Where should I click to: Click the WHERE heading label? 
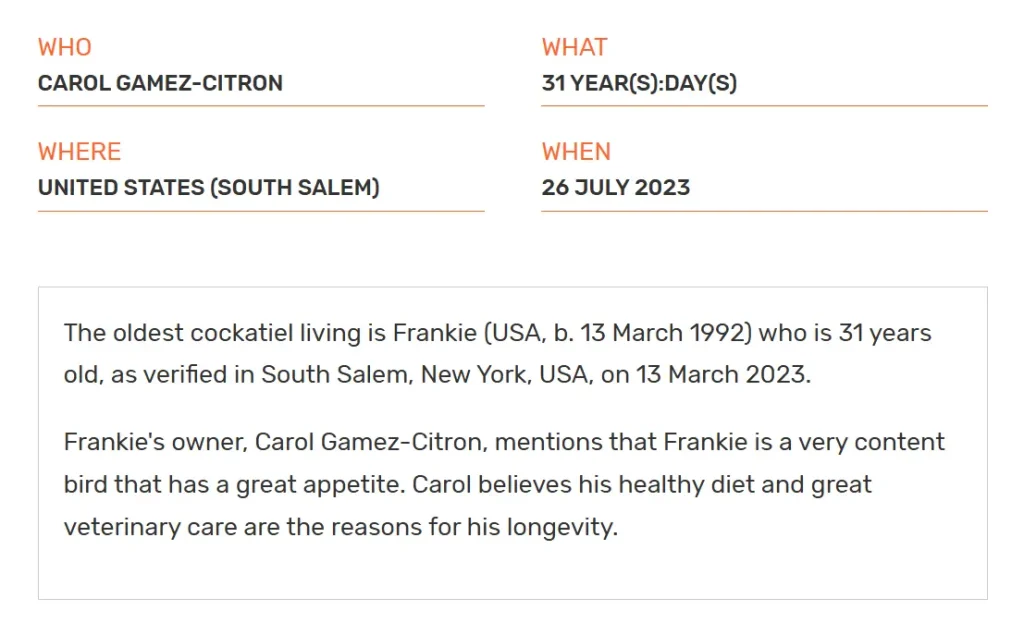point(79,152)
